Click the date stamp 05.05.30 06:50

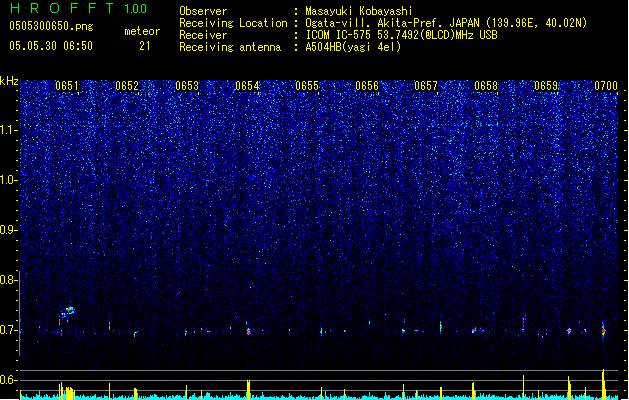51,46
